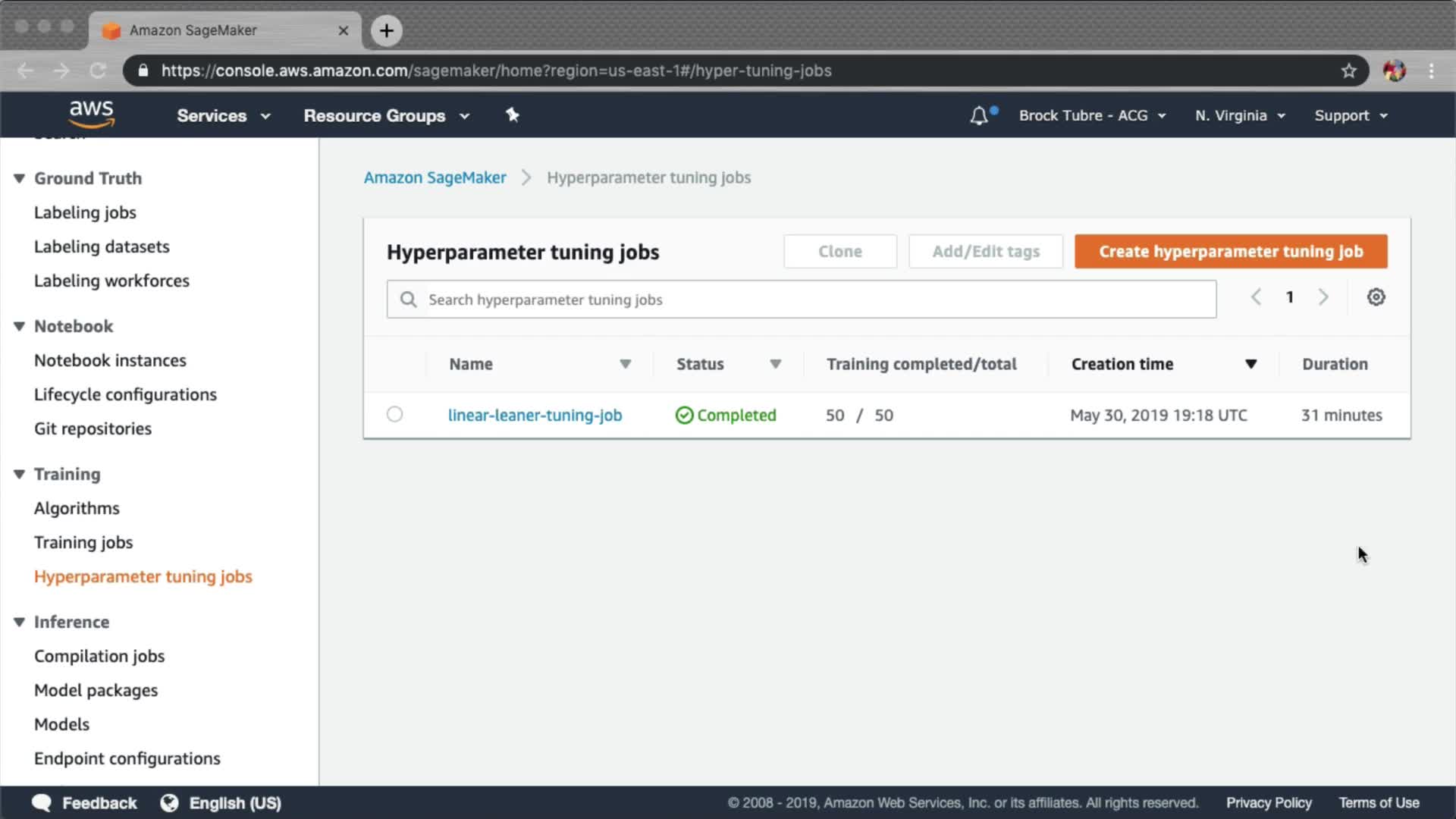
Task: Click the English (US) globe icon
Action: coord(169,803)
